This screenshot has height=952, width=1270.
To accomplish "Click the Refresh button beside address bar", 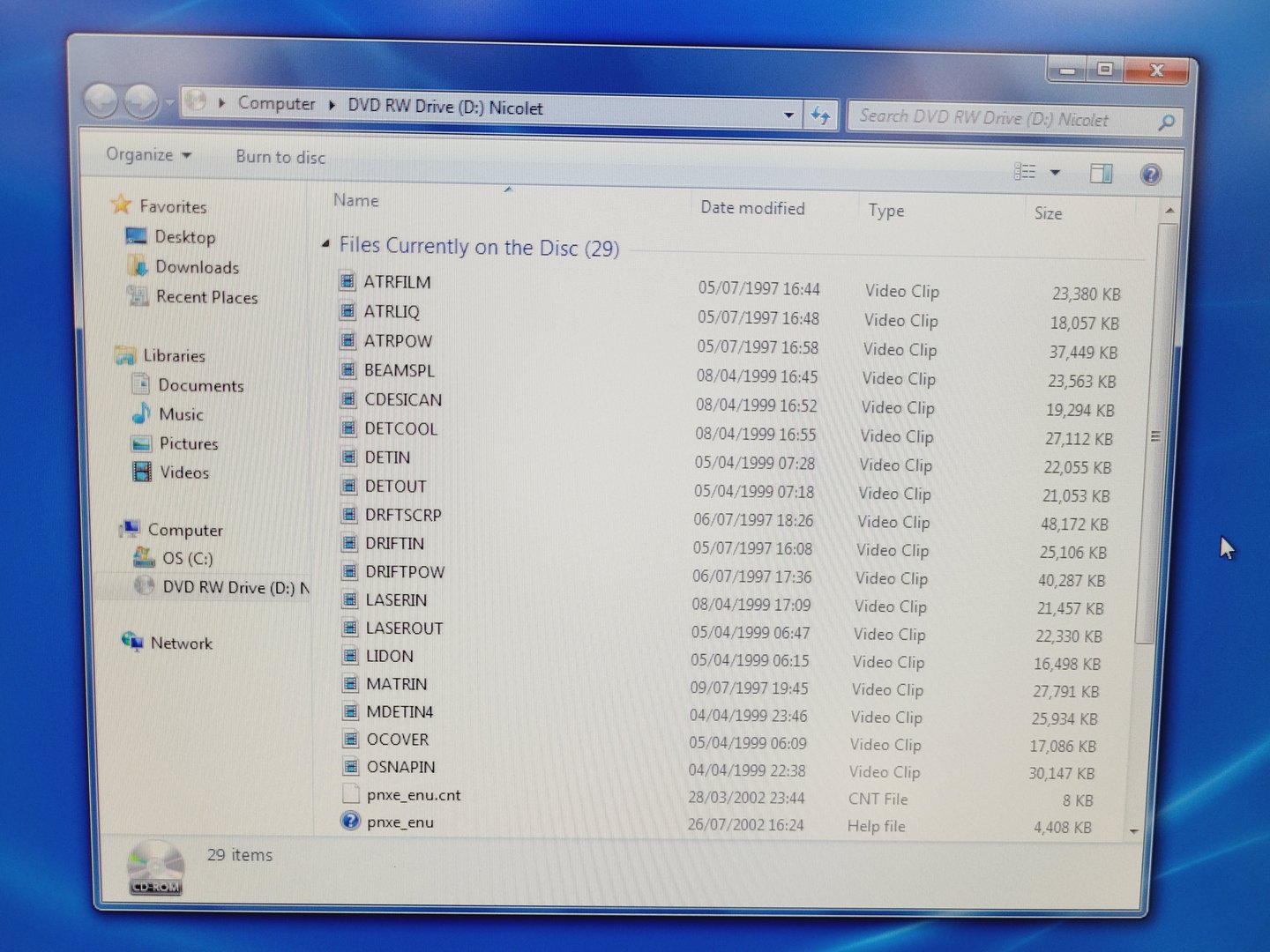I will (820, 115).
